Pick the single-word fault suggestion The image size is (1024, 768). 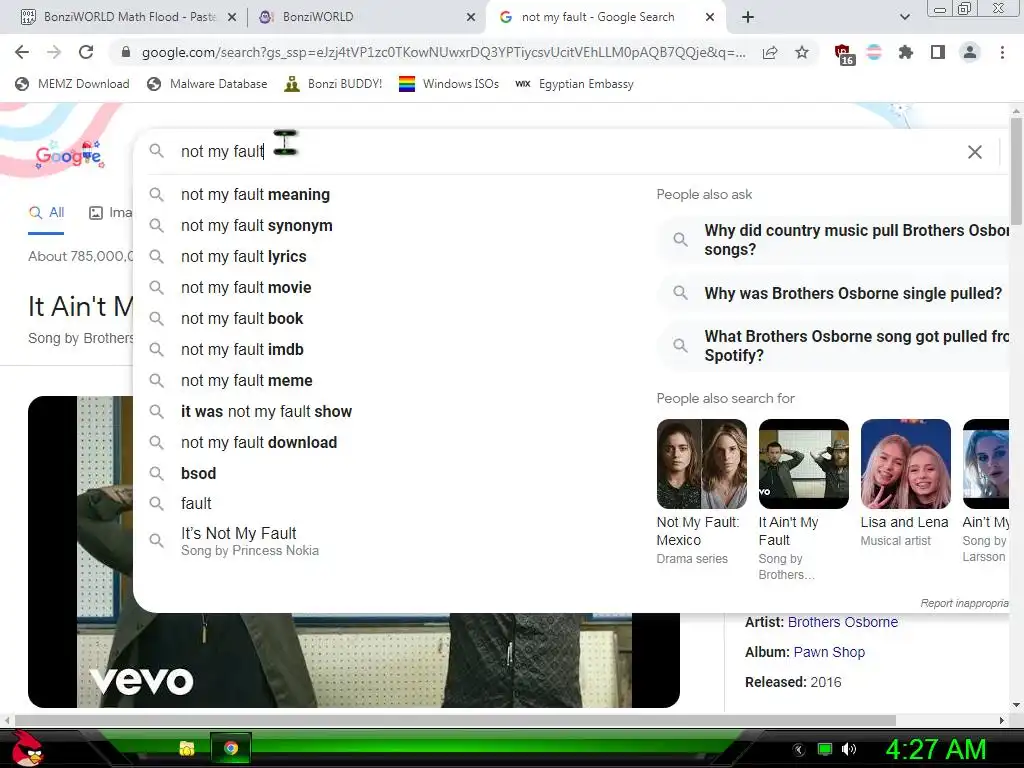pos(196,504)
